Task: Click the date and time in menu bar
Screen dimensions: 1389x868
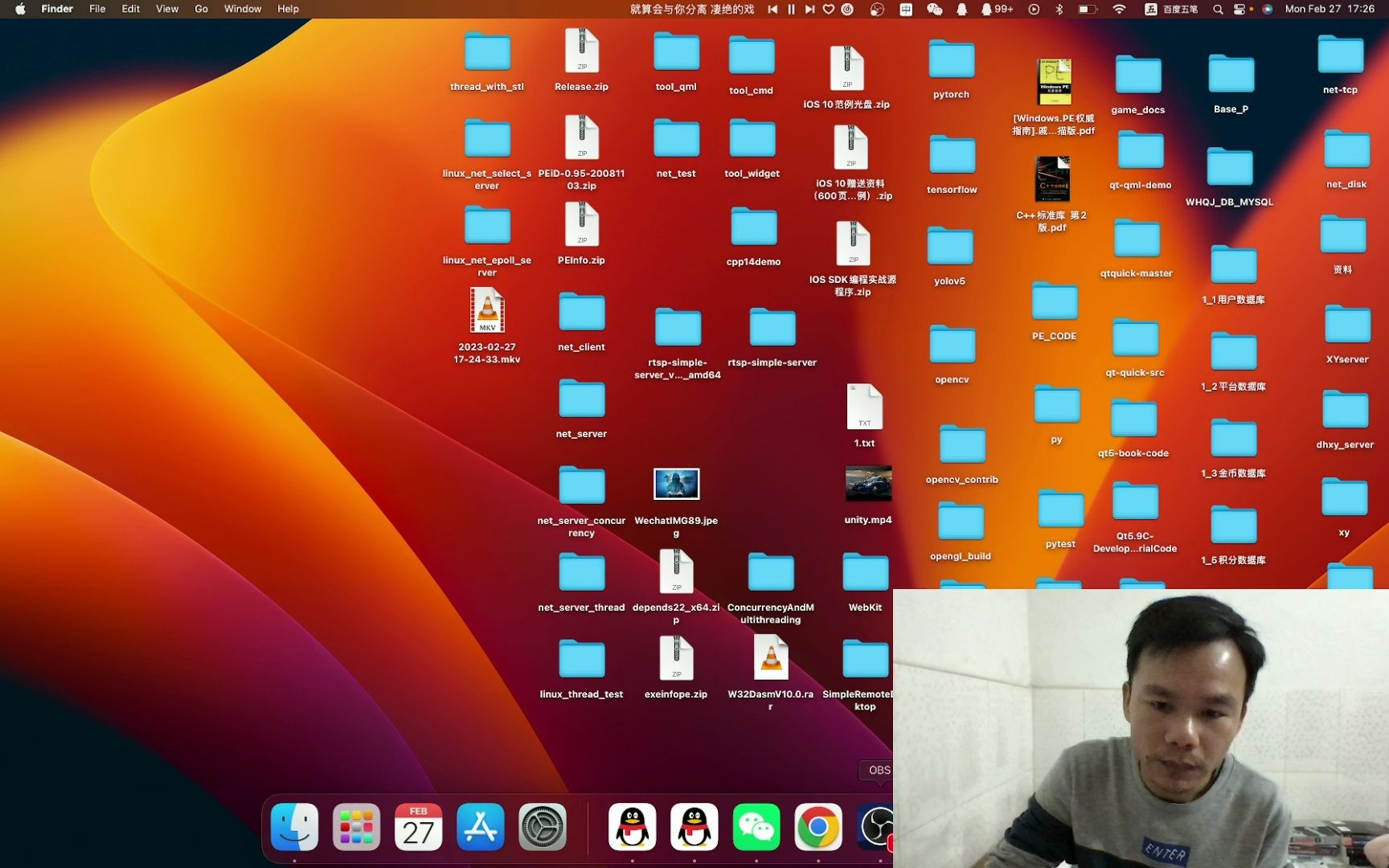Action: pos(1329,9)
